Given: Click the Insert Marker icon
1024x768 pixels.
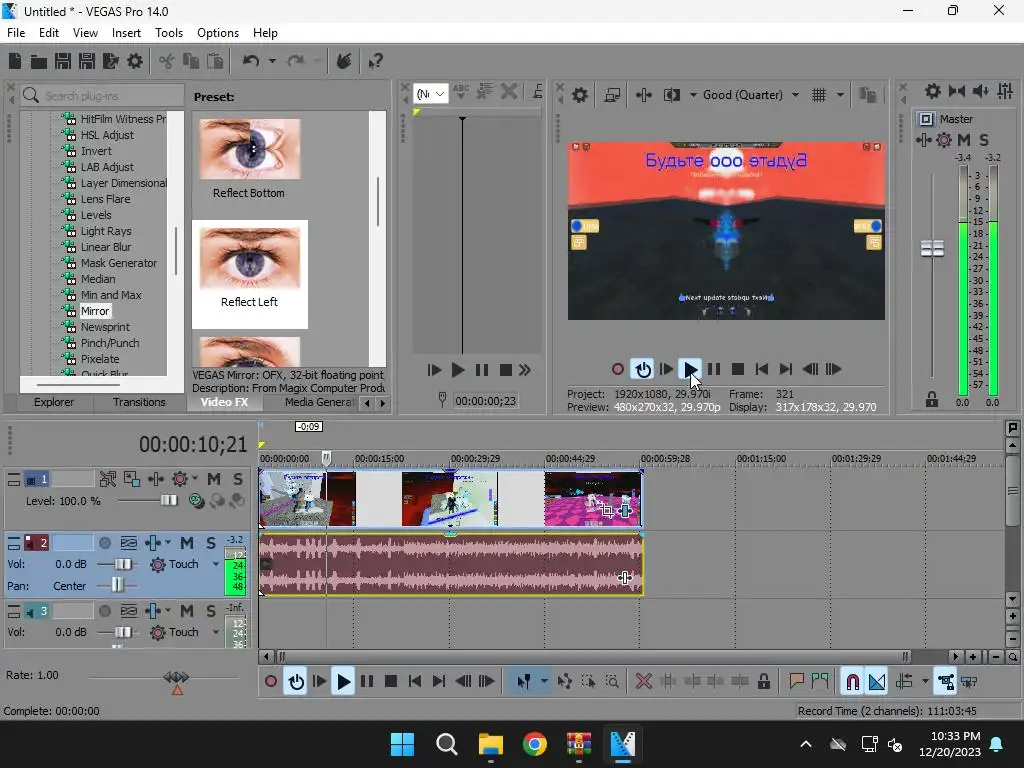Looking at the screenshot, I should coord(796,682).
